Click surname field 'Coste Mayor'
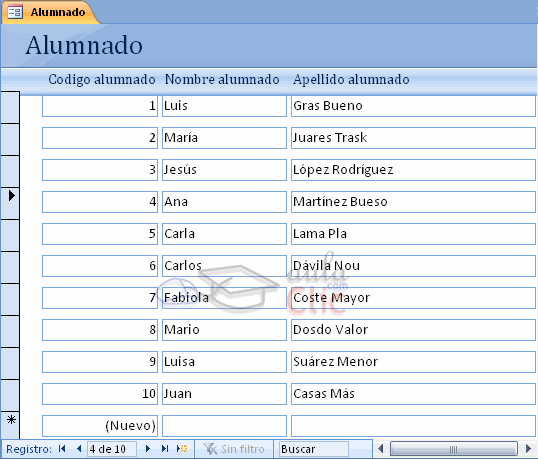Viewport: 538px width, 459px height. (x=413, y=298)
